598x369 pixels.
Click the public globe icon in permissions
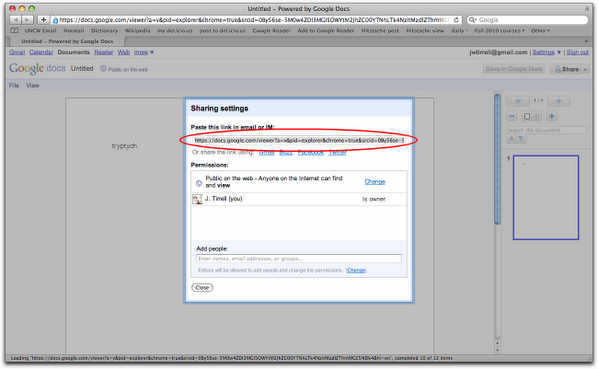199,183
